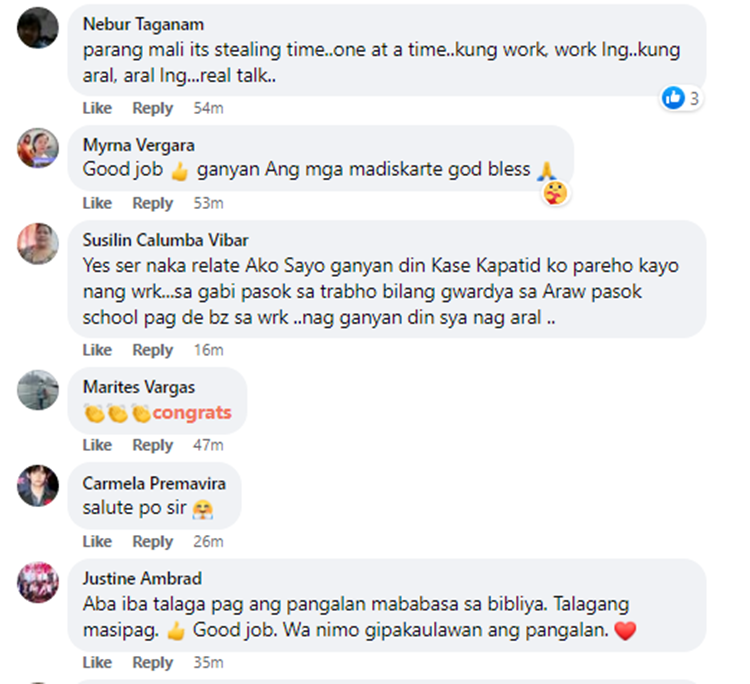Open the care reaction on Myrna Vergara's comment
This screenshot has height=684, width=750.
pos(555,193)
